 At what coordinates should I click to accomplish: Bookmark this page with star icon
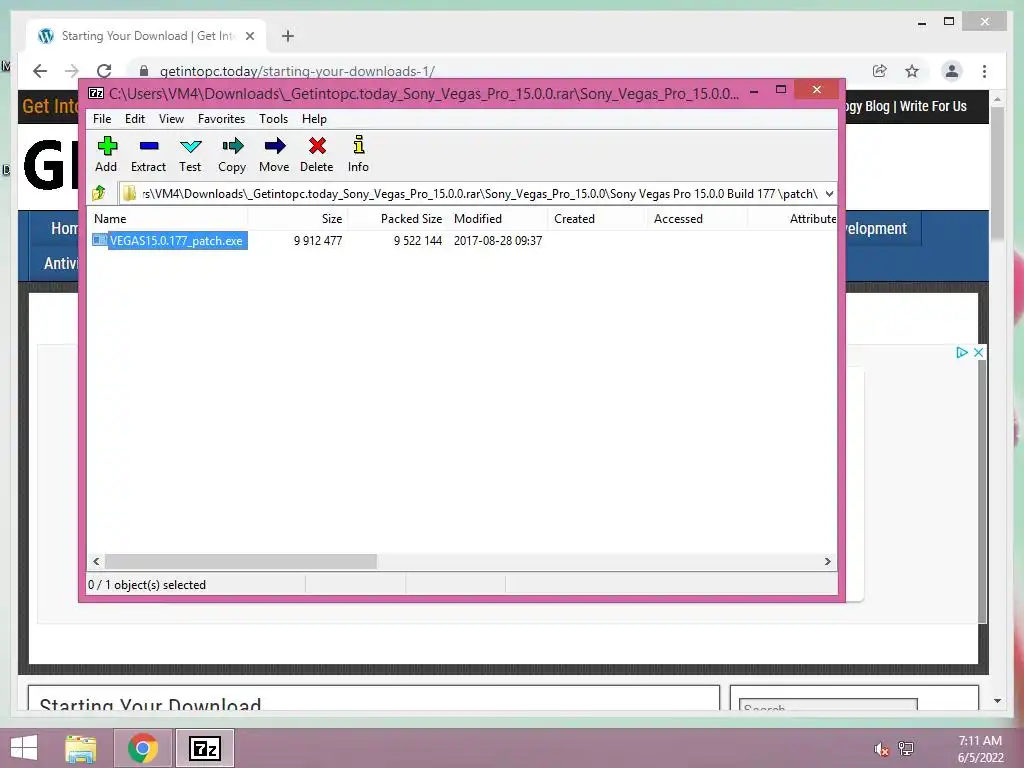click(912, 71)
